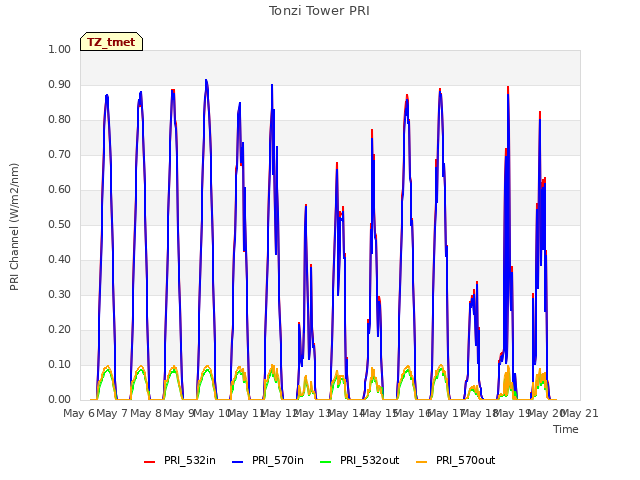
Task: Click the May 6 x-axis tick label
Action: click(x=79, y=413)
